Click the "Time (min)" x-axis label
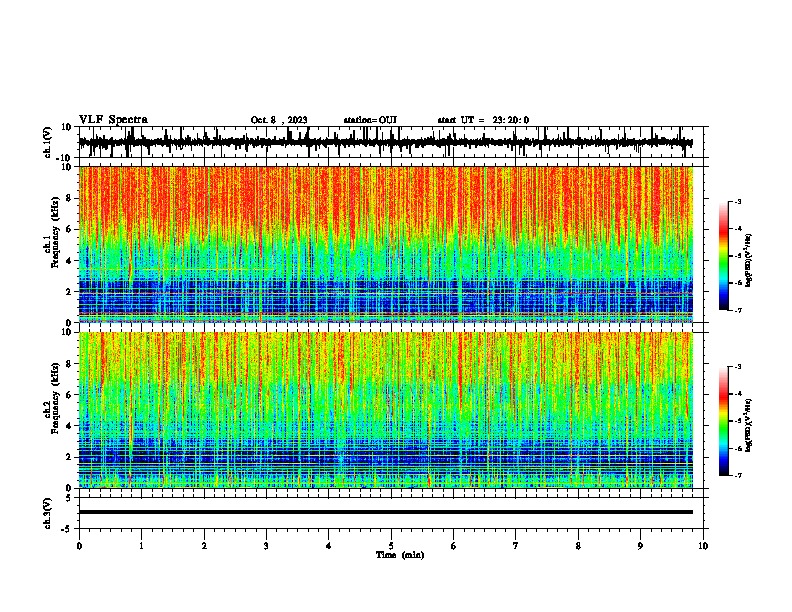The image size is (792, 612). pyautogui.click(x=400, y=555)
